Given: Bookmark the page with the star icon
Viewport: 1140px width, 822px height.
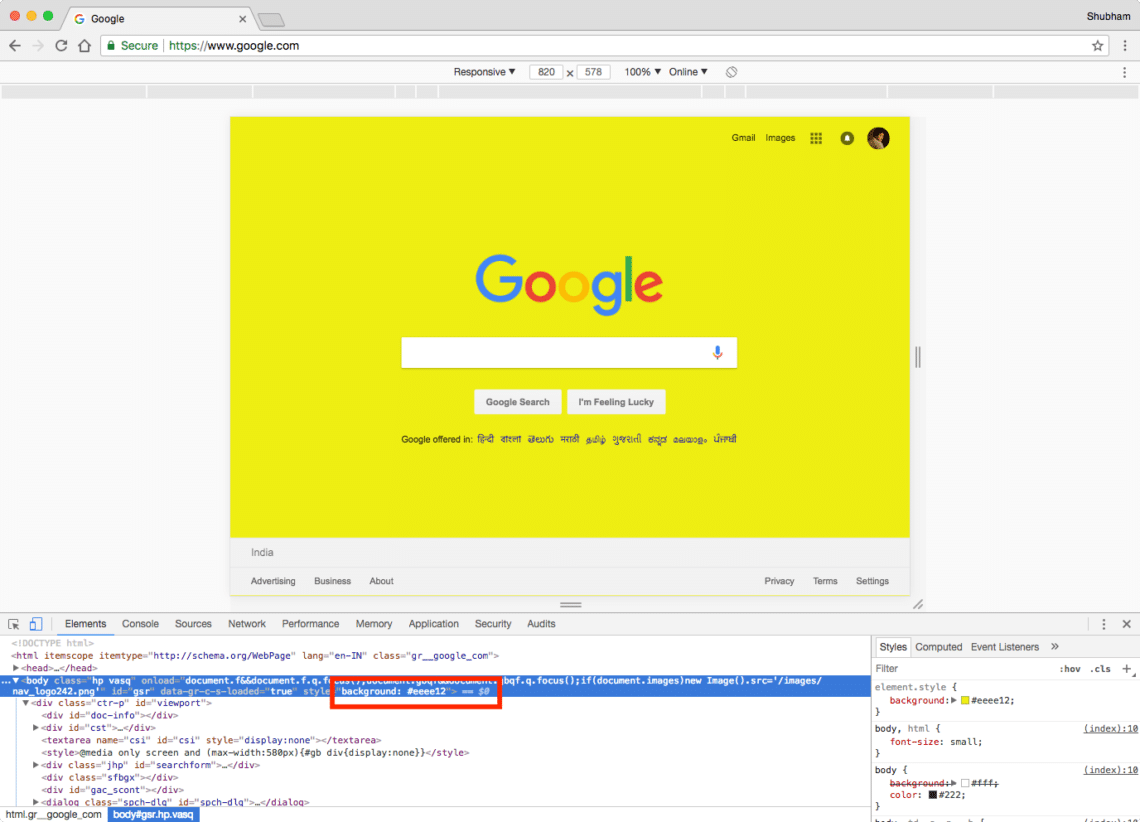Looking at the screenshot, I should (x=1097, y=46).
